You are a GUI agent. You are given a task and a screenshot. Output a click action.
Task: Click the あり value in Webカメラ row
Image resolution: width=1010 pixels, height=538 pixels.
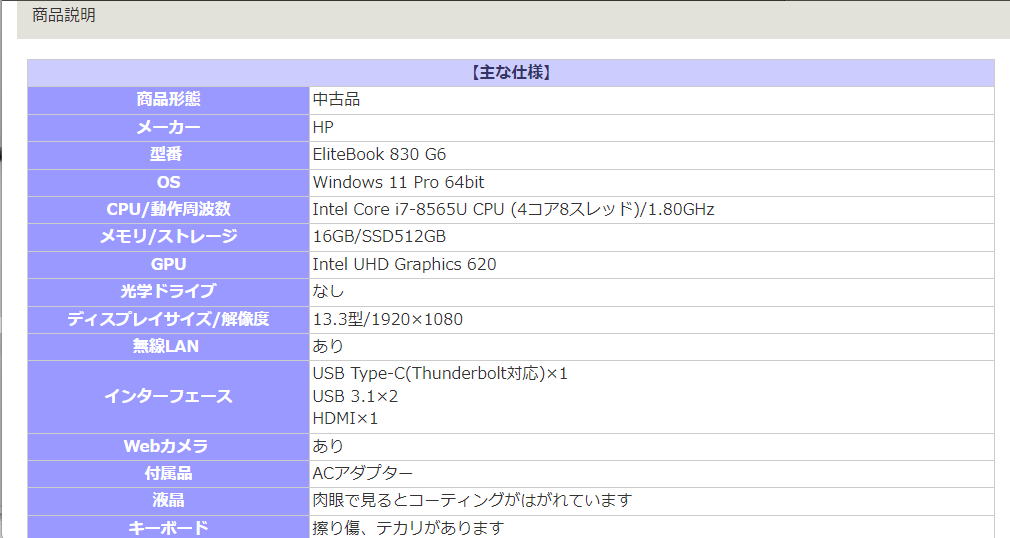[328, 447]
